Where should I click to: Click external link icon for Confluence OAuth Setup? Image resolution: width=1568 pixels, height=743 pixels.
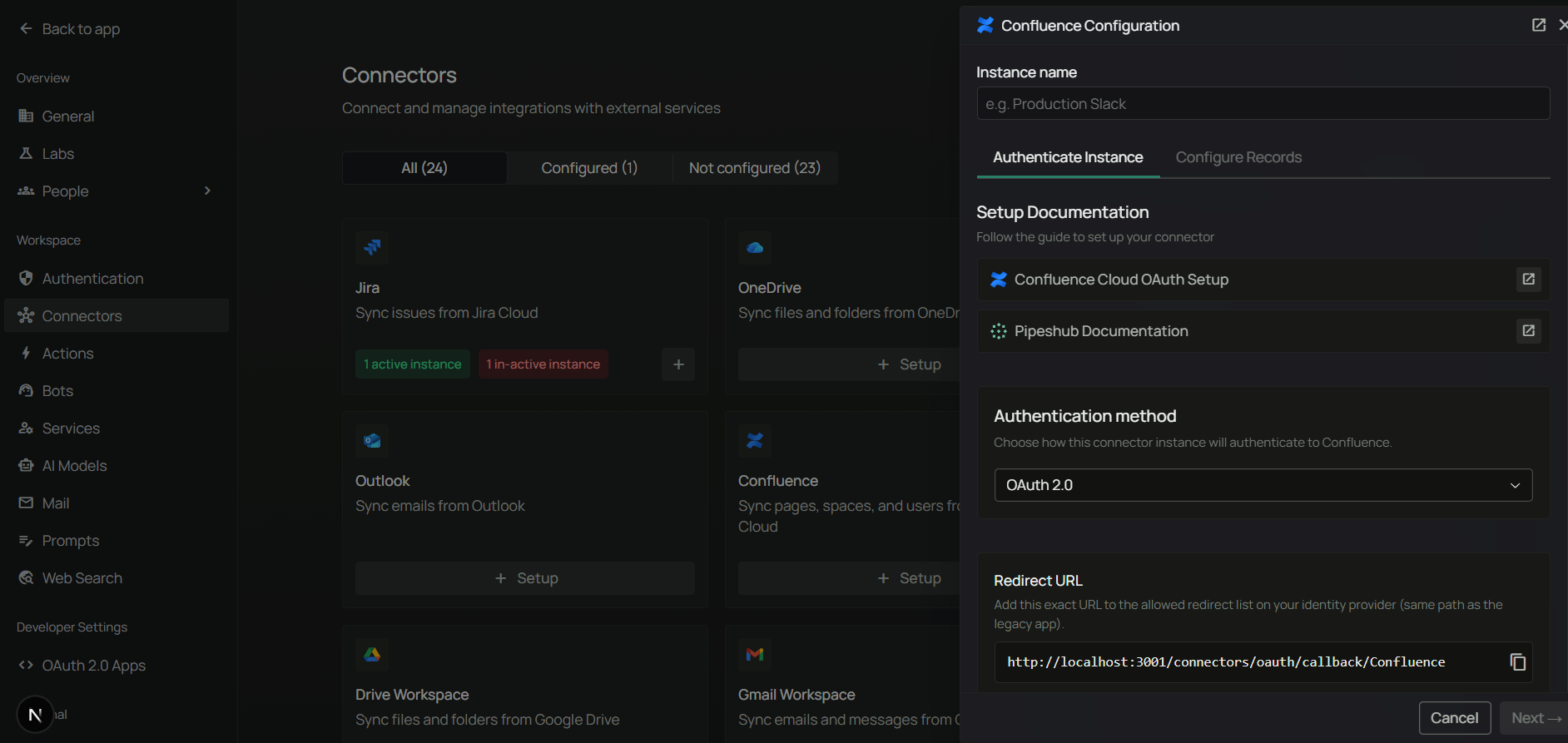(1529, 280)
